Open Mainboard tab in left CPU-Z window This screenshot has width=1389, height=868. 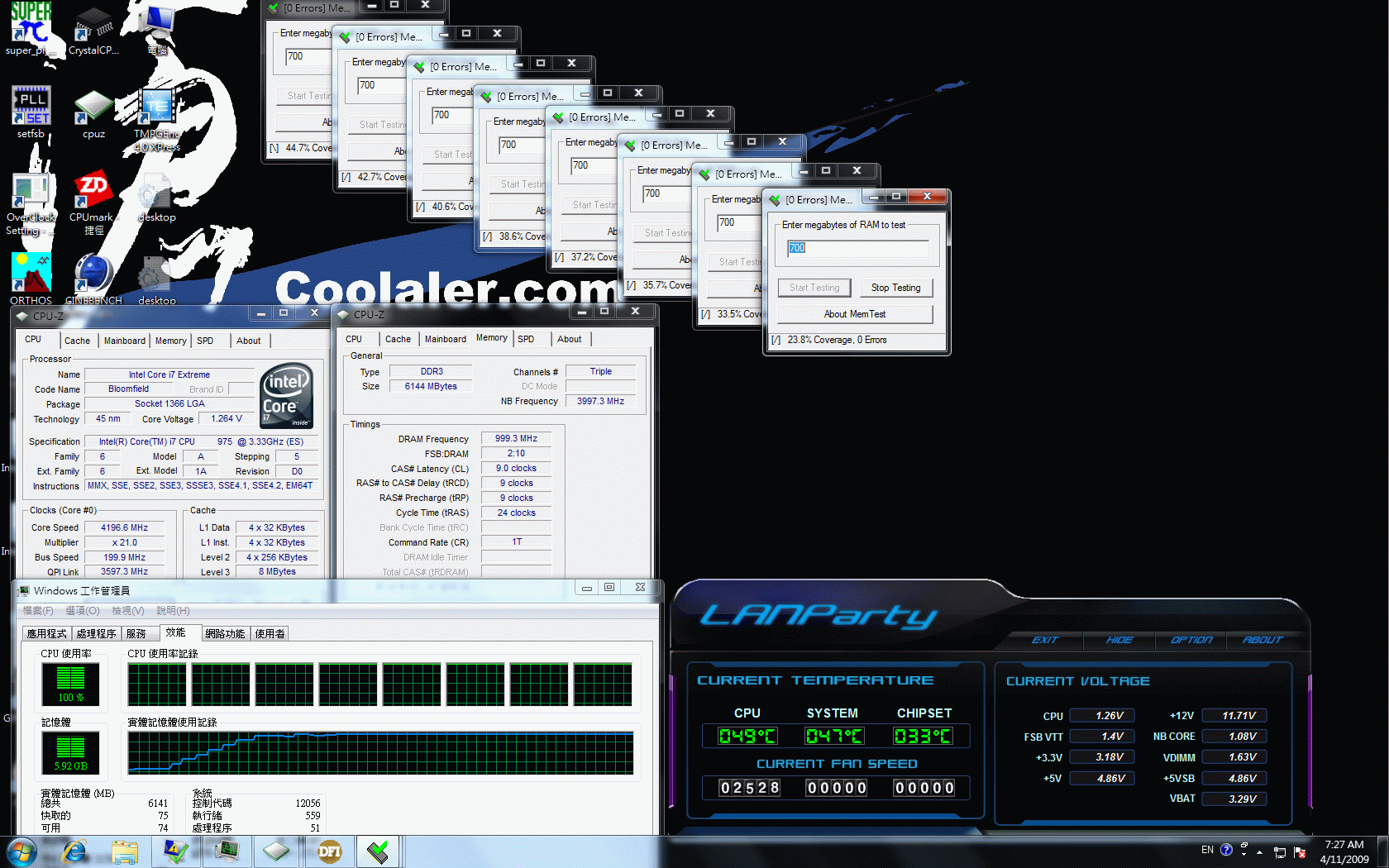click(x=125, y=341)
